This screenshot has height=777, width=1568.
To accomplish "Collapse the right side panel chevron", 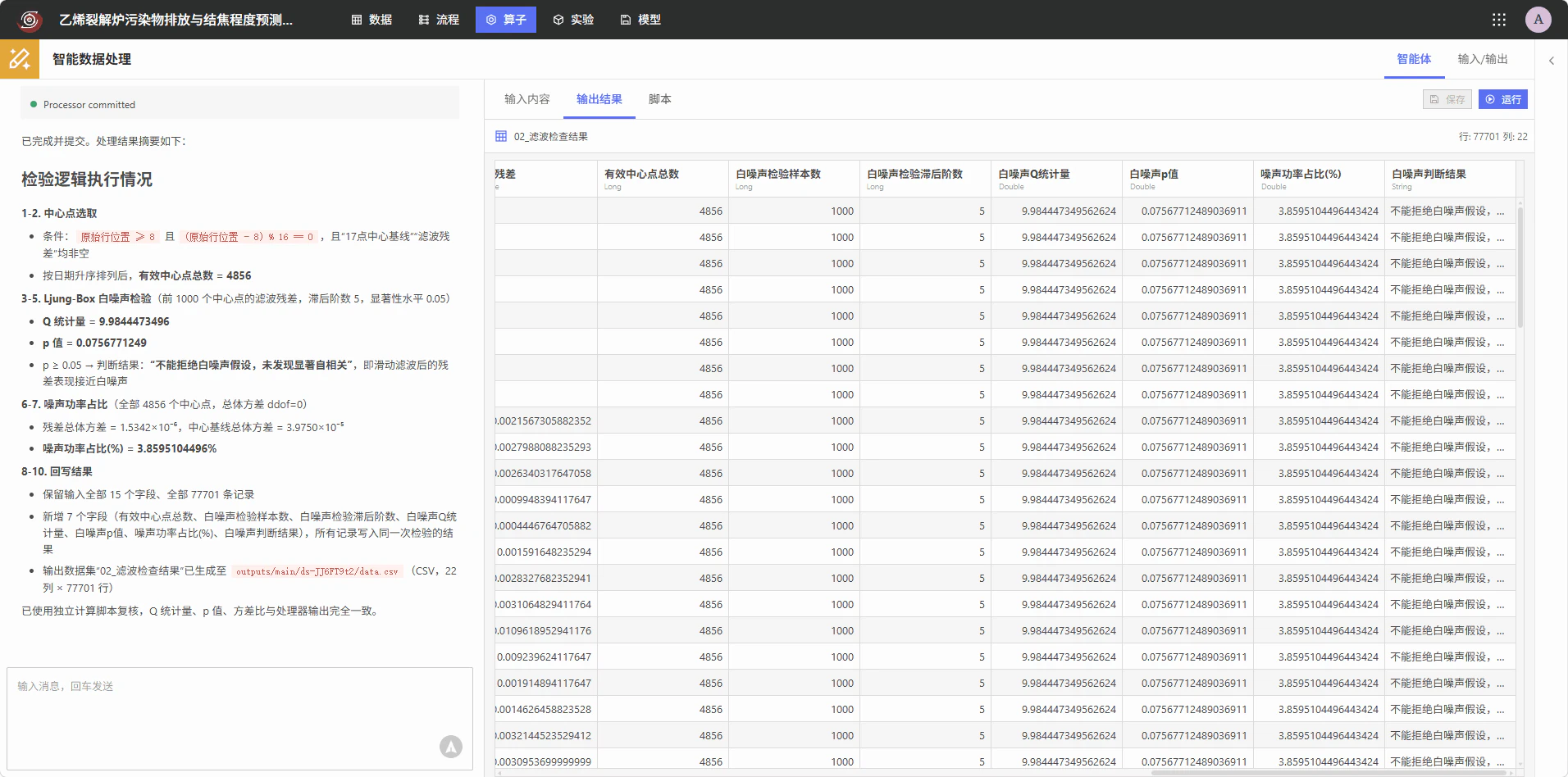I will (x=1552, y=61).
